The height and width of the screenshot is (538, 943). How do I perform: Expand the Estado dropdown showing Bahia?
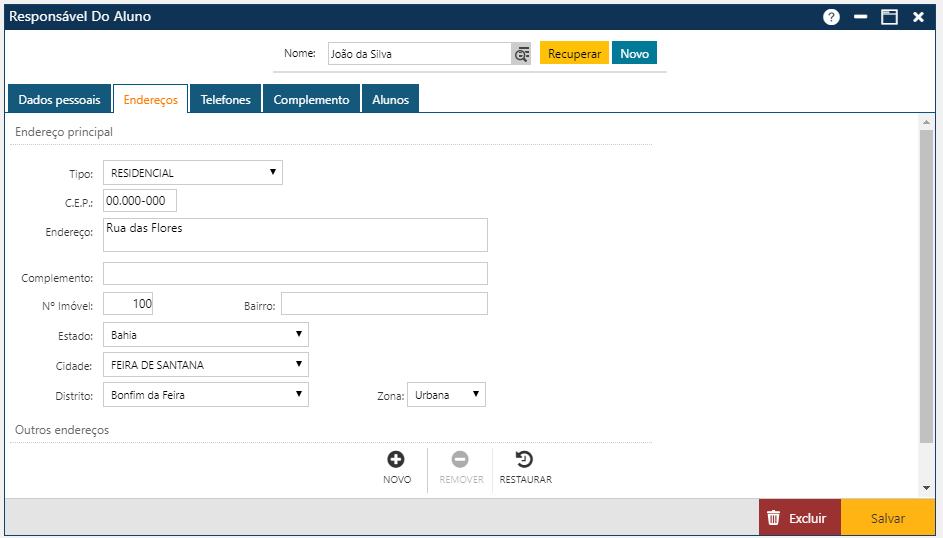206,335
